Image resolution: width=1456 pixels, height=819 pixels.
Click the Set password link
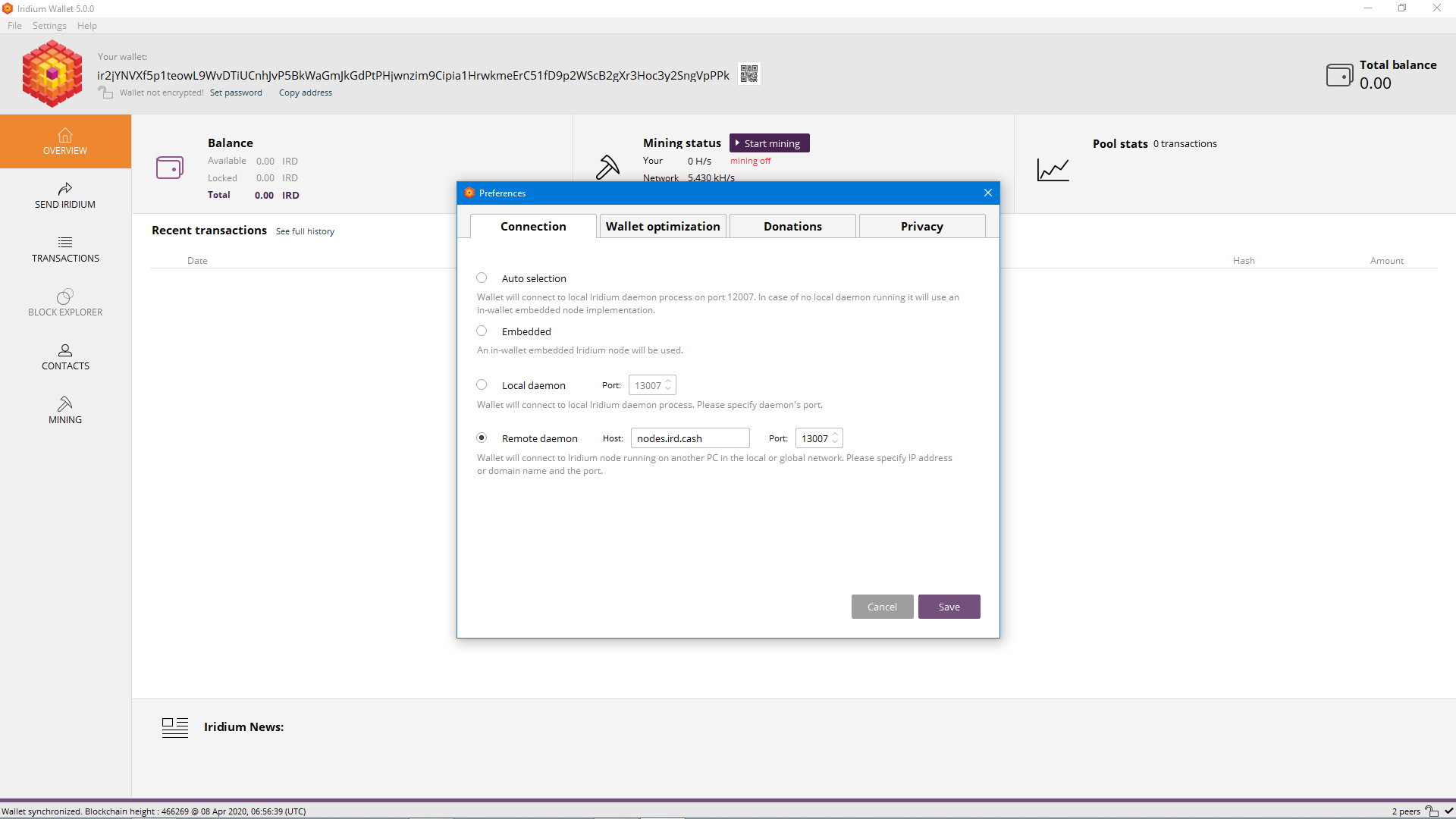coord(236,93)
